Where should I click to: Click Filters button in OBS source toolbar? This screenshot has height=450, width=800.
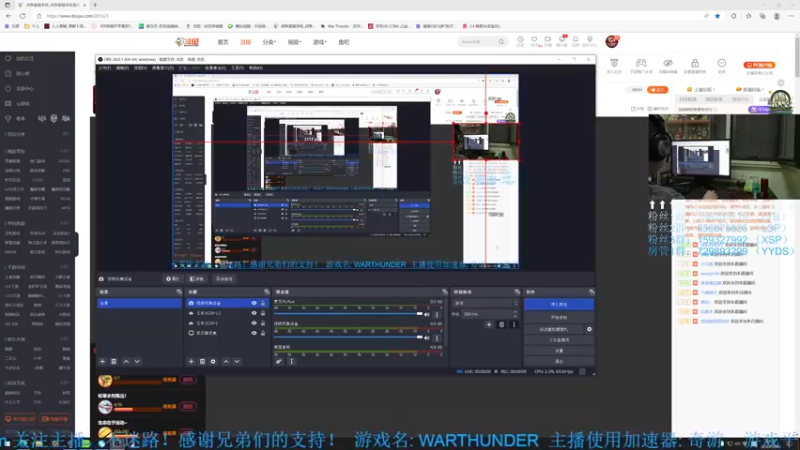196,279
